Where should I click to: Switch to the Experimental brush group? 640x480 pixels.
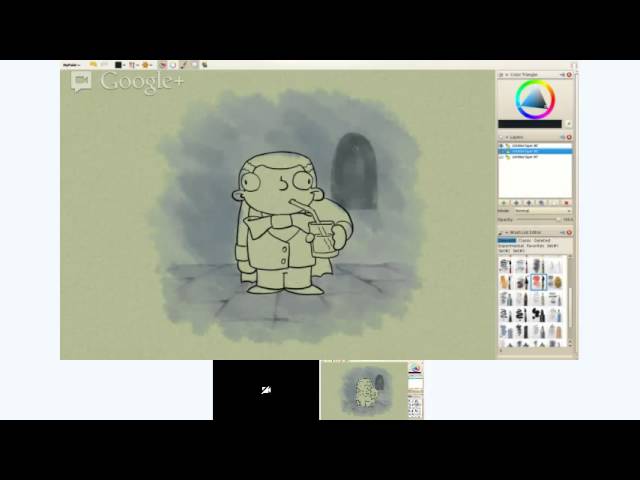tap(511, 246)
